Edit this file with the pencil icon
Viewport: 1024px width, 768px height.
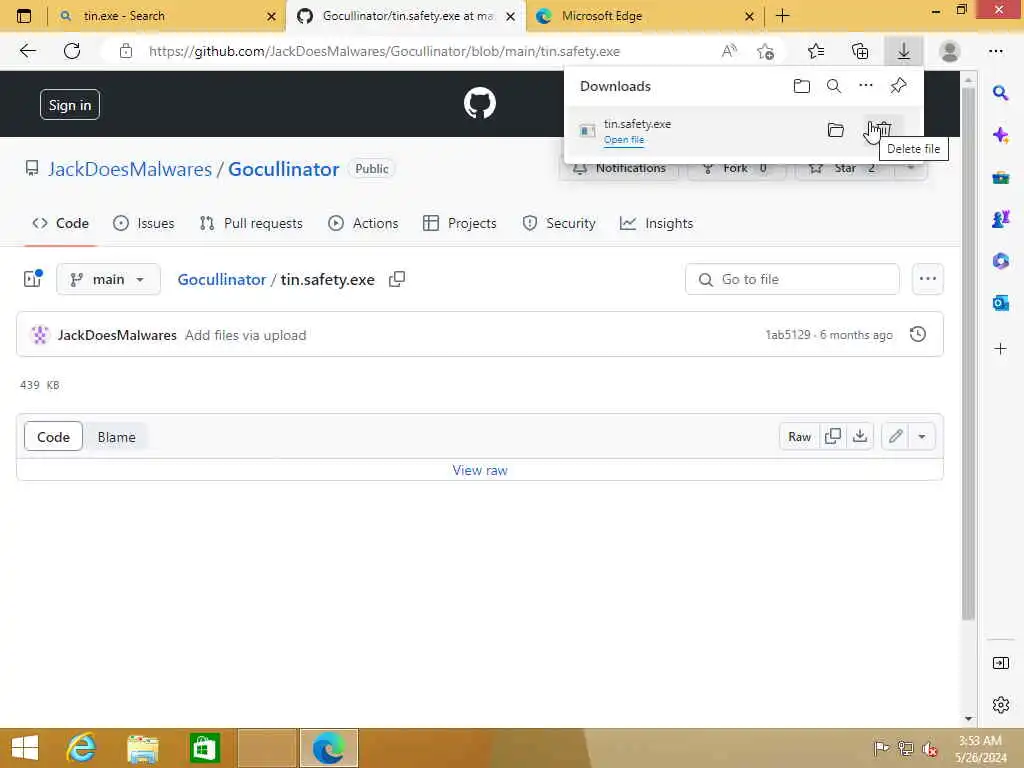tap(895, 437)
